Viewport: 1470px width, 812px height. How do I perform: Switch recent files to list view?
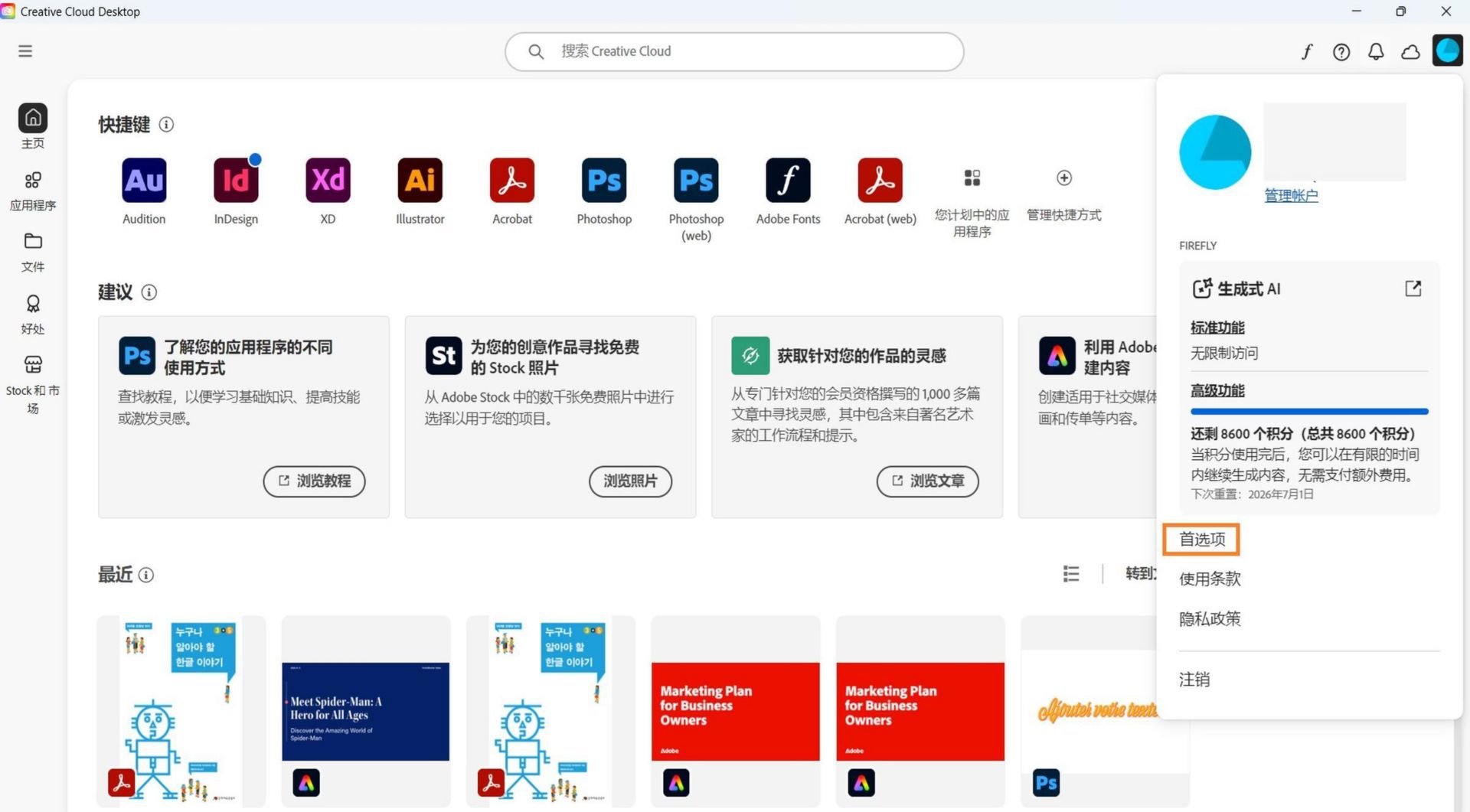point(1071,573)
